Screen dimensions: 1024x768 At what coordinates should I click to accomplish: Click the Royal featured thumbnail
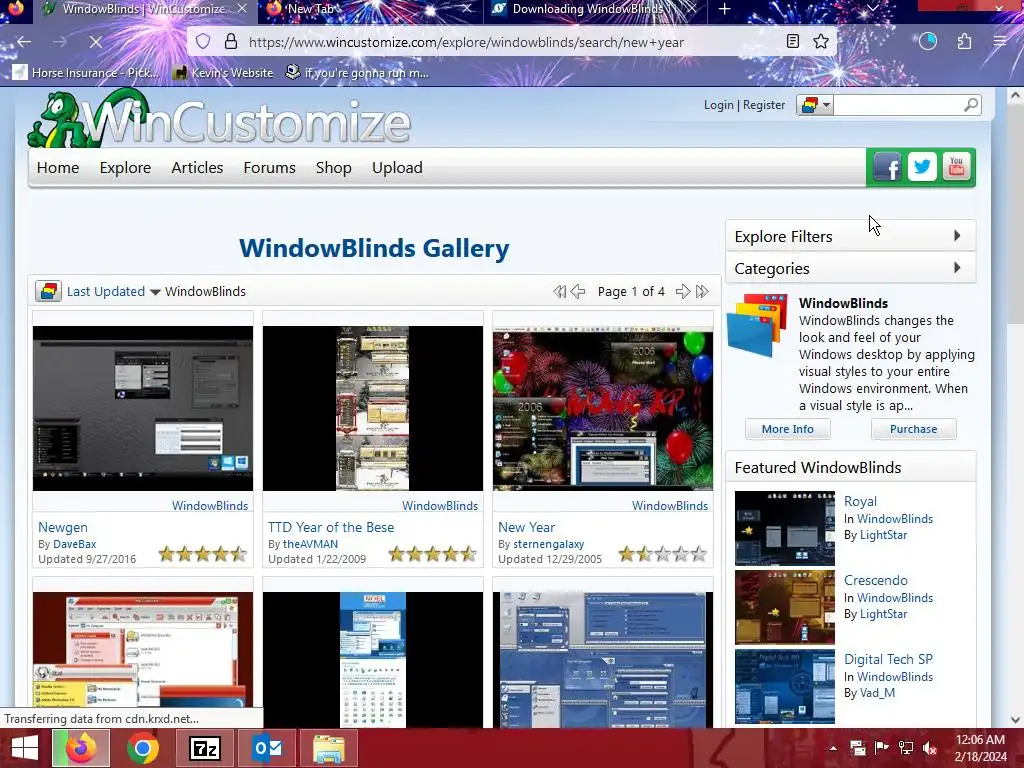[x=784, y=528]
